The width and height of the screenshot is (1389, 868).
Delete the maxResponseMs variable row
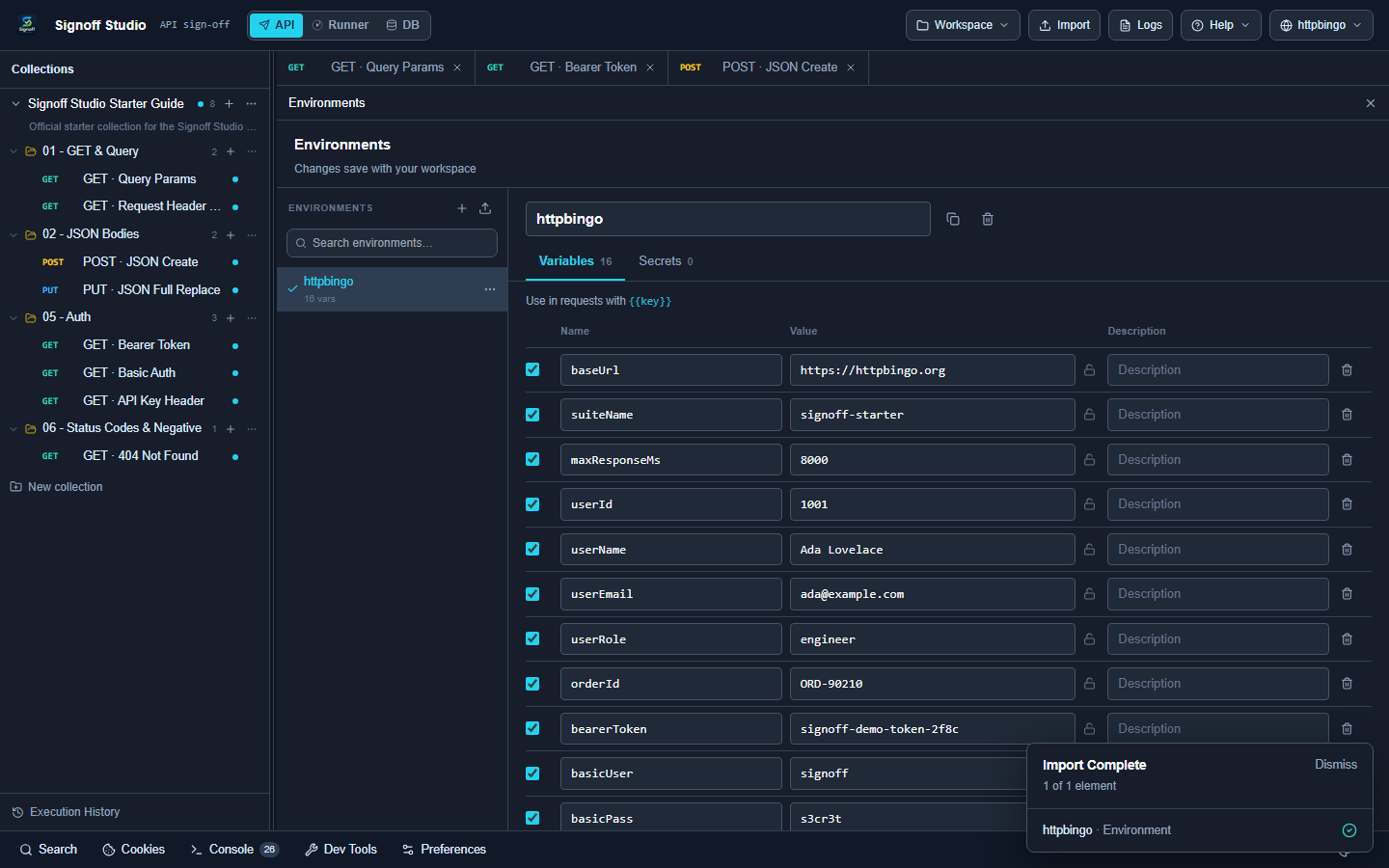pos(1348,460)
